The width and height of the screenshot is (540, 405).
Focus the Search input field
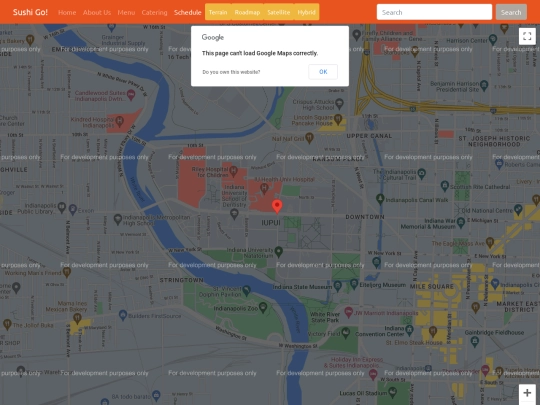tap(434, 12)
